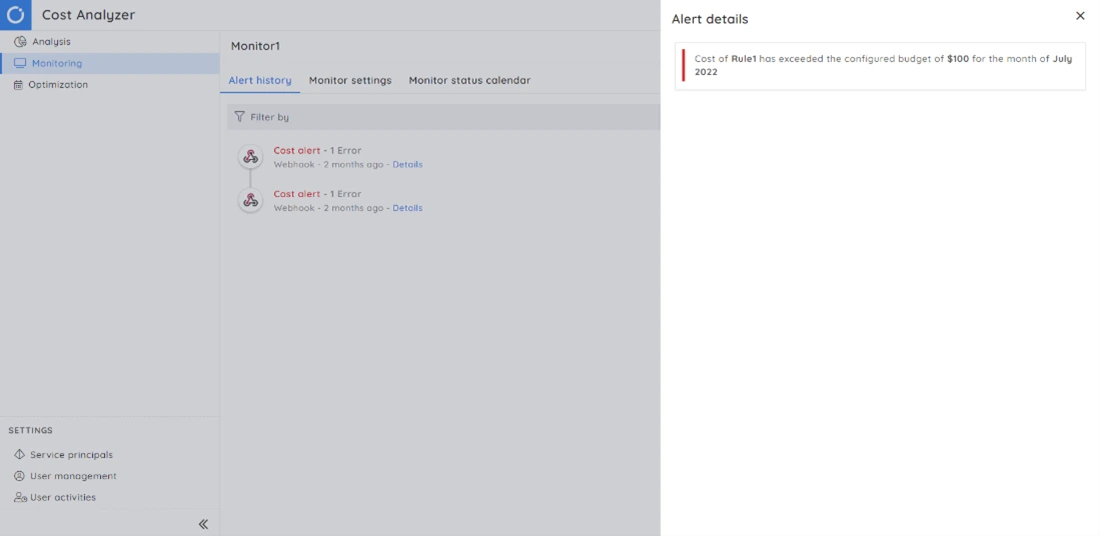Go to Optimization in the sidebar
The image size is (1100, 536).
(x=58, y=85)
